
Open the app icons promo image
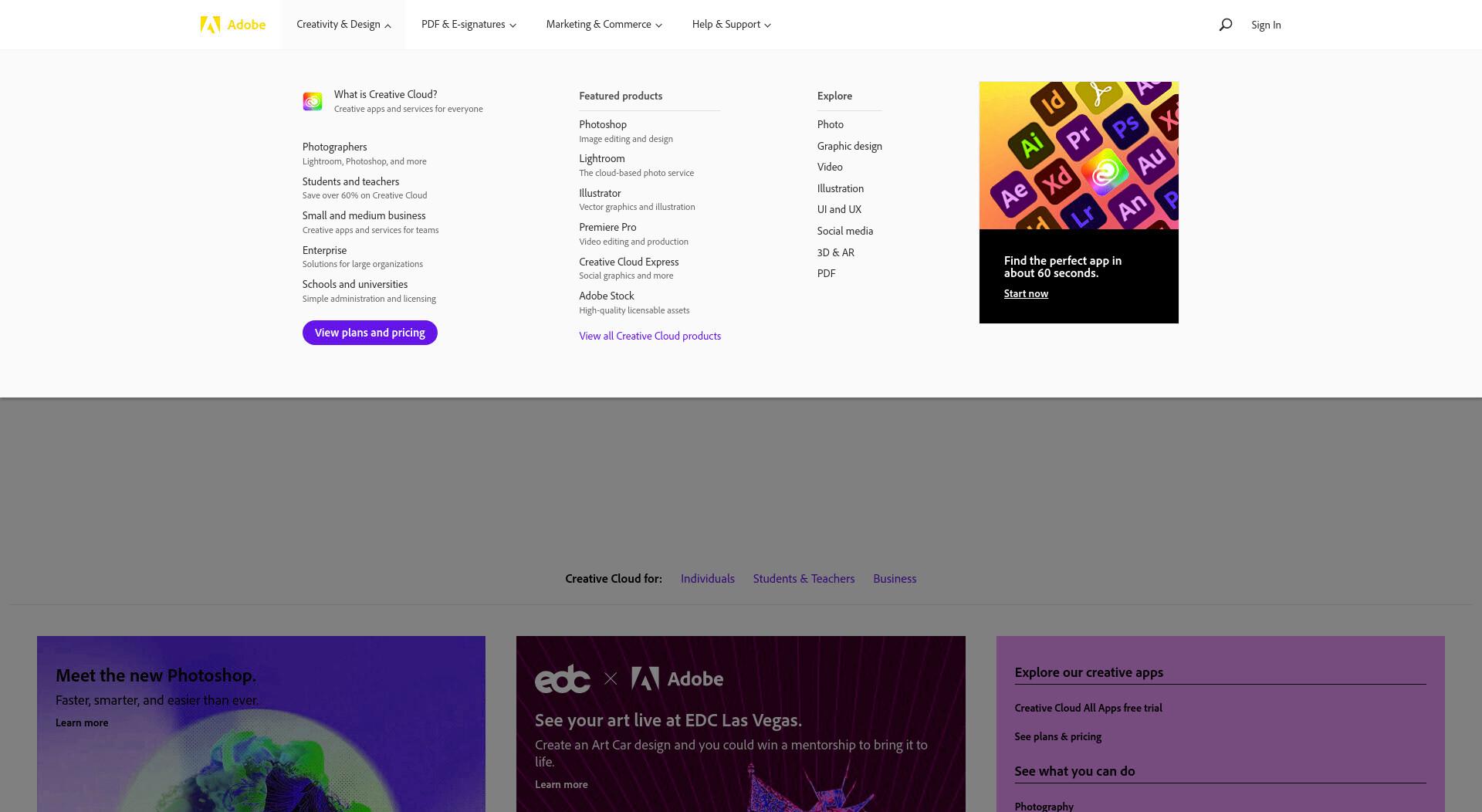(1078, 155)
